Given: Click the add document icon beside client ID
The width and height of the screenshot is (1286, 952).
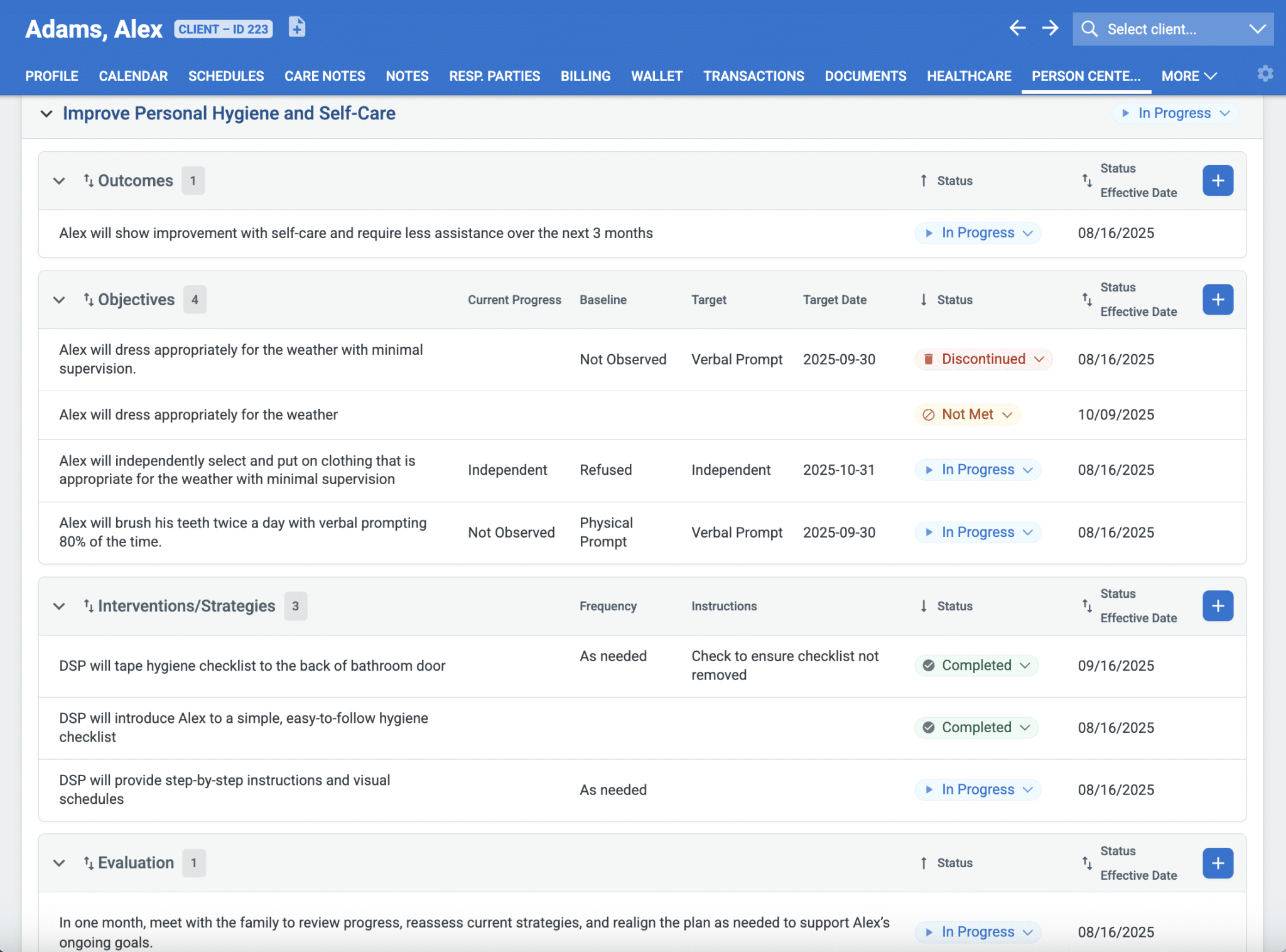Looking at the screenshot, I should point(297,28).
